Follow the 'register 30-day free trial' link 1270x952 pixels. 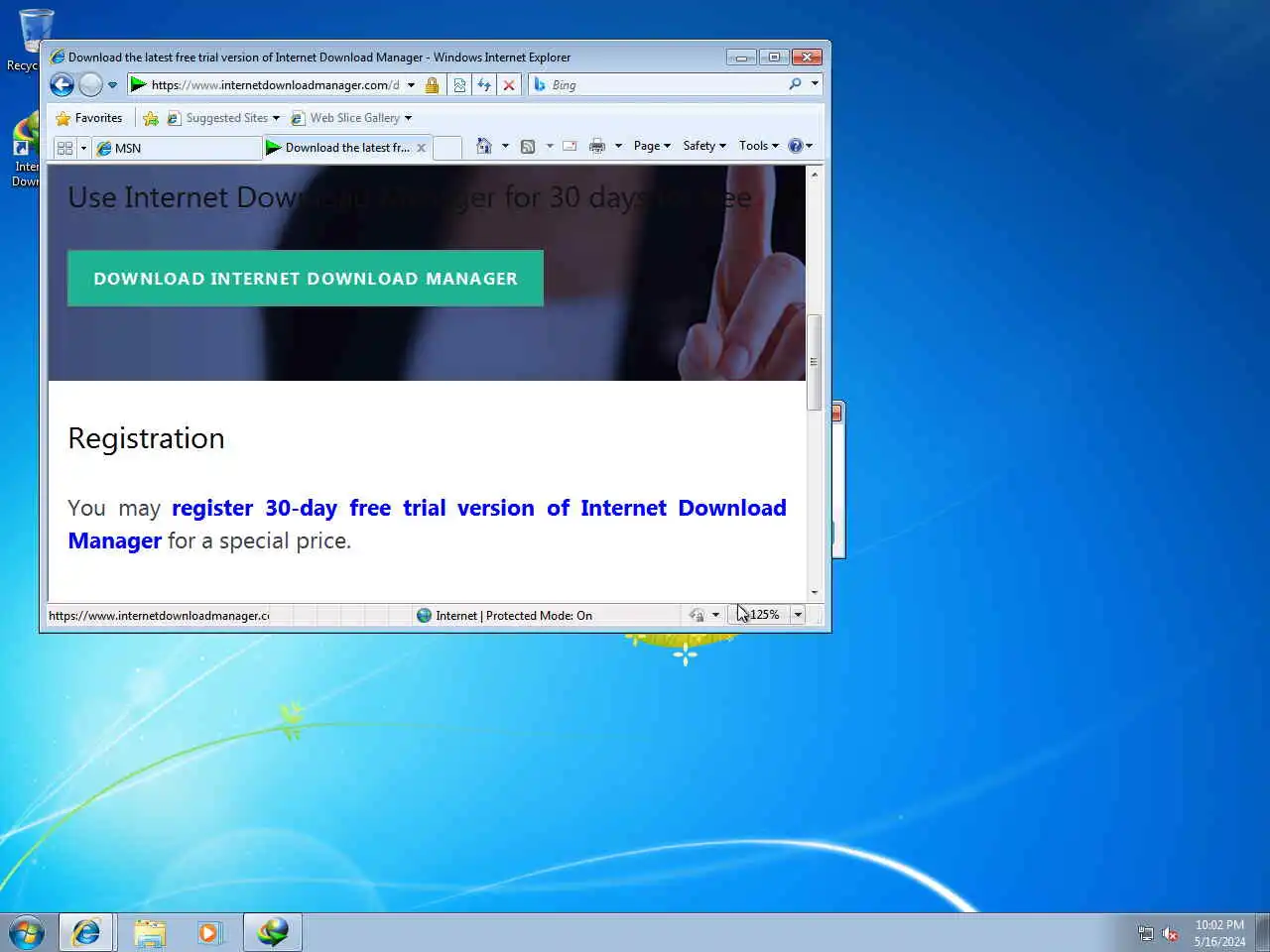[427, 524]
